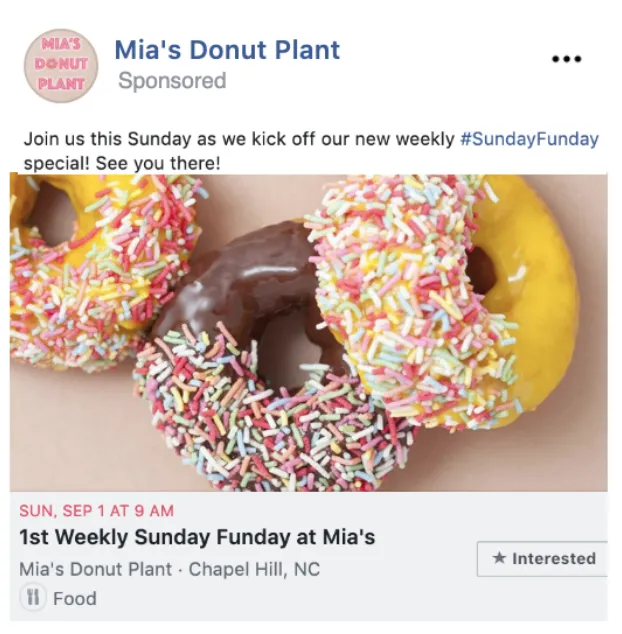The image size is (622, 634).
Task: Click Chapel Hill, NC location text
Action: click(x=254, y=569)
